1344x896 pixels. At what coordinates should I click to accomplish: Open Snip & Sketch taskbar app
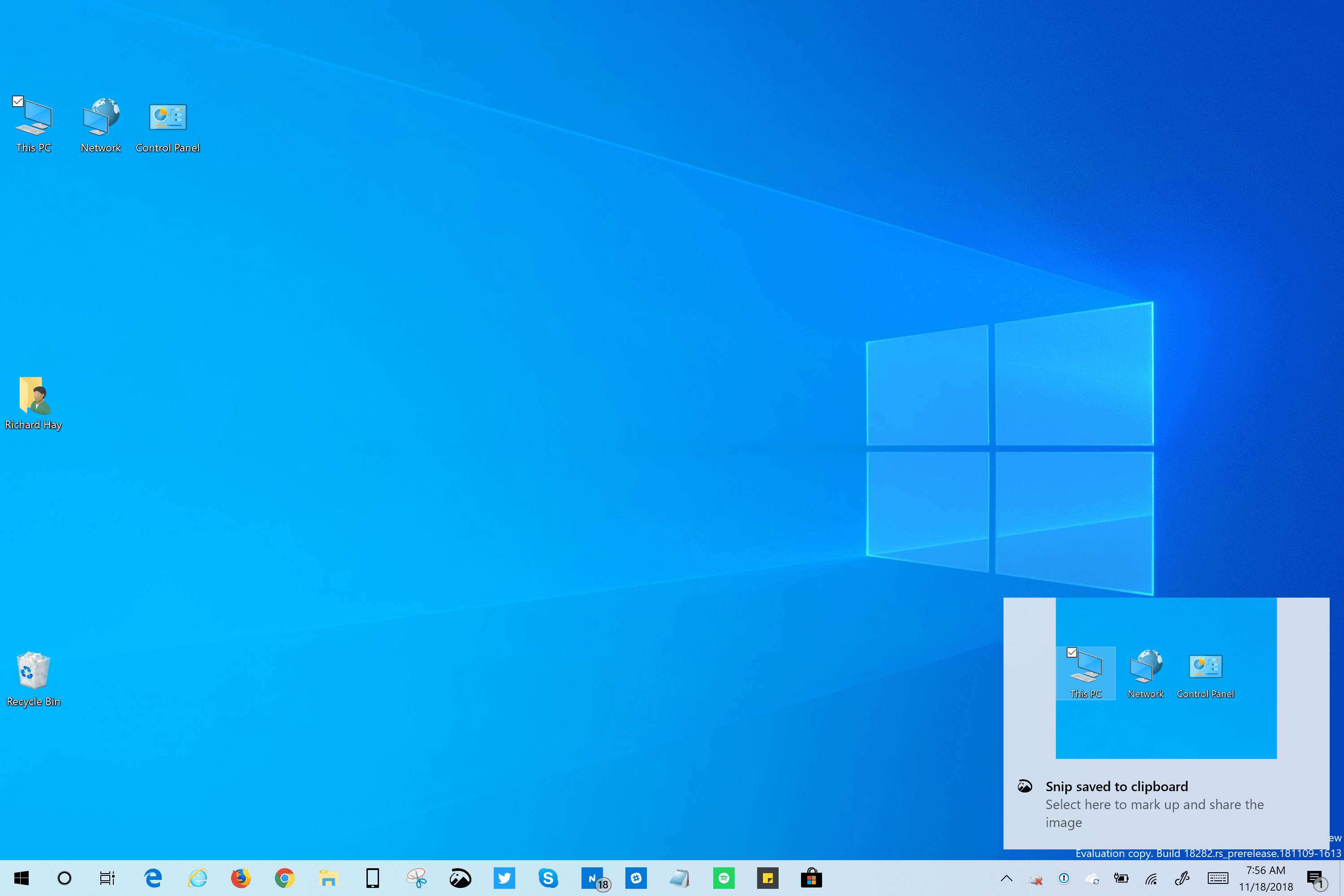pos(460,878)
